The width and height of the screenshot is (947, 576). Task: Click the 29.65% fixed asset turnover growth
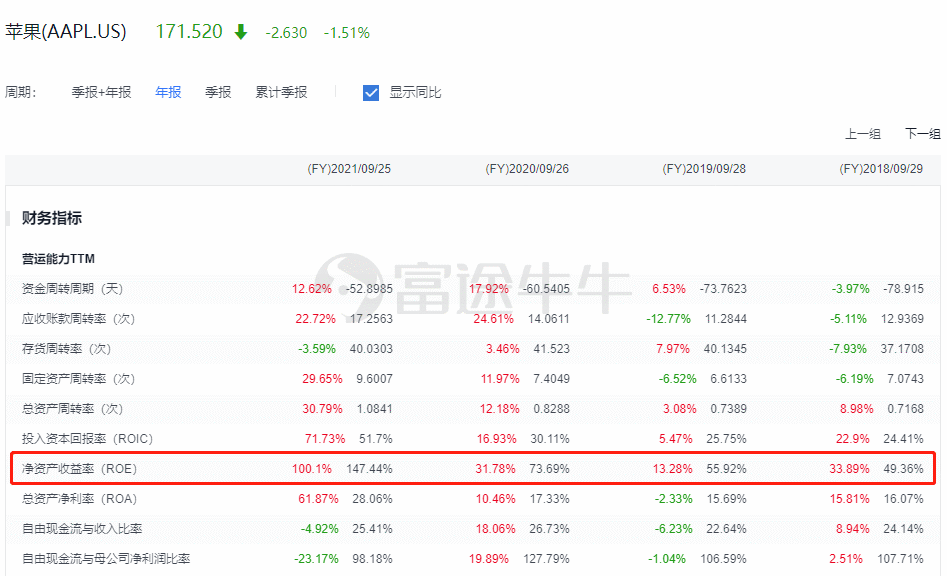323,379
